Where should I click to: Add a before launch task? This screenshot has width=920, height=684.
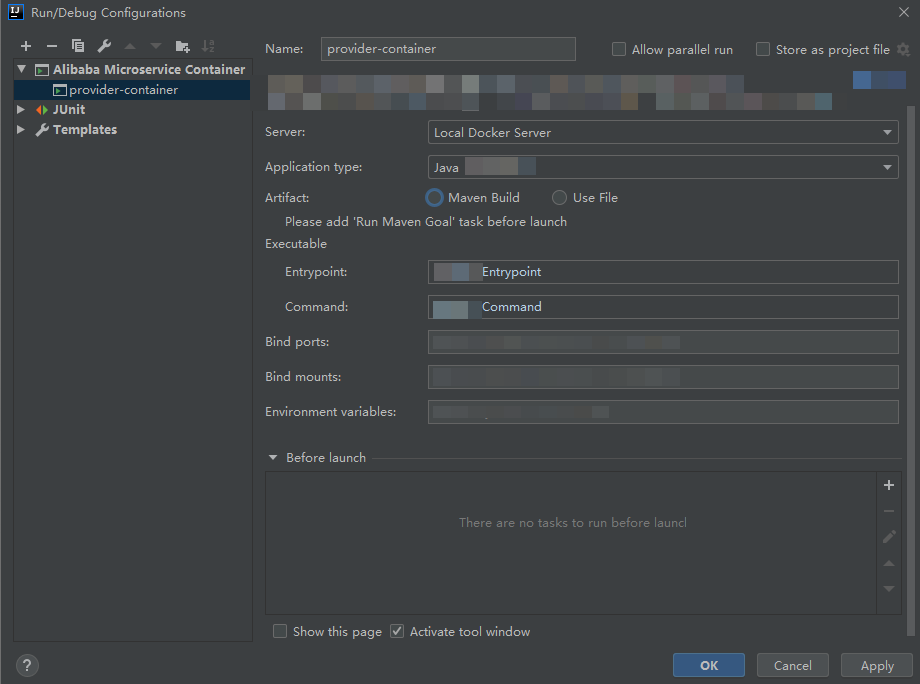coord(889,485)
